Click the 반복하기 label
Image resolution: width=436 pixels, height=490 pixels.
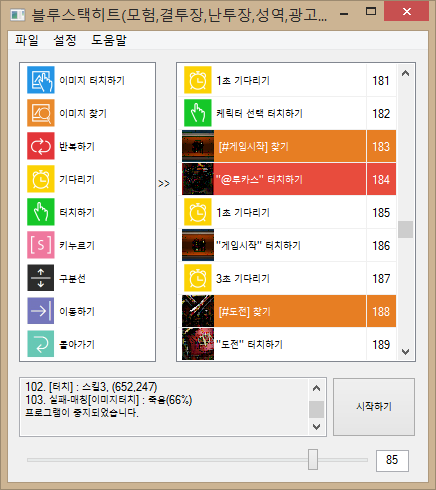[x=77, y=146]
